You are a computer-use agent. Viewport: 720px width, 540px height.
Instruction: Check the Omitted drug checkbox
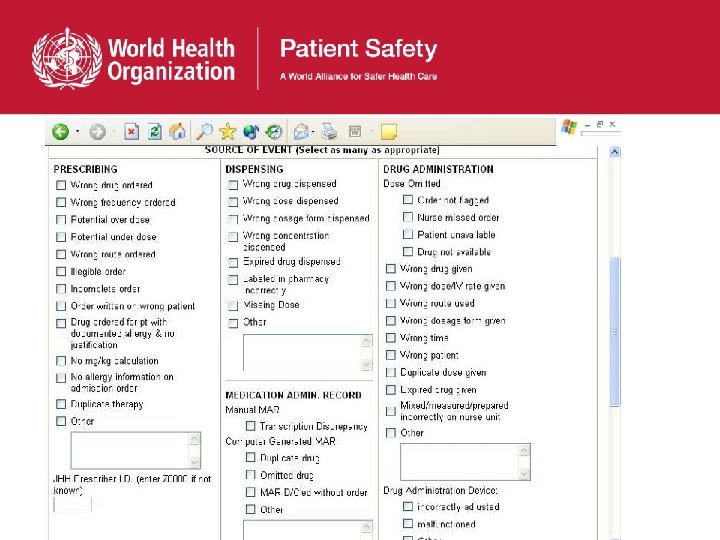point(251,475)
